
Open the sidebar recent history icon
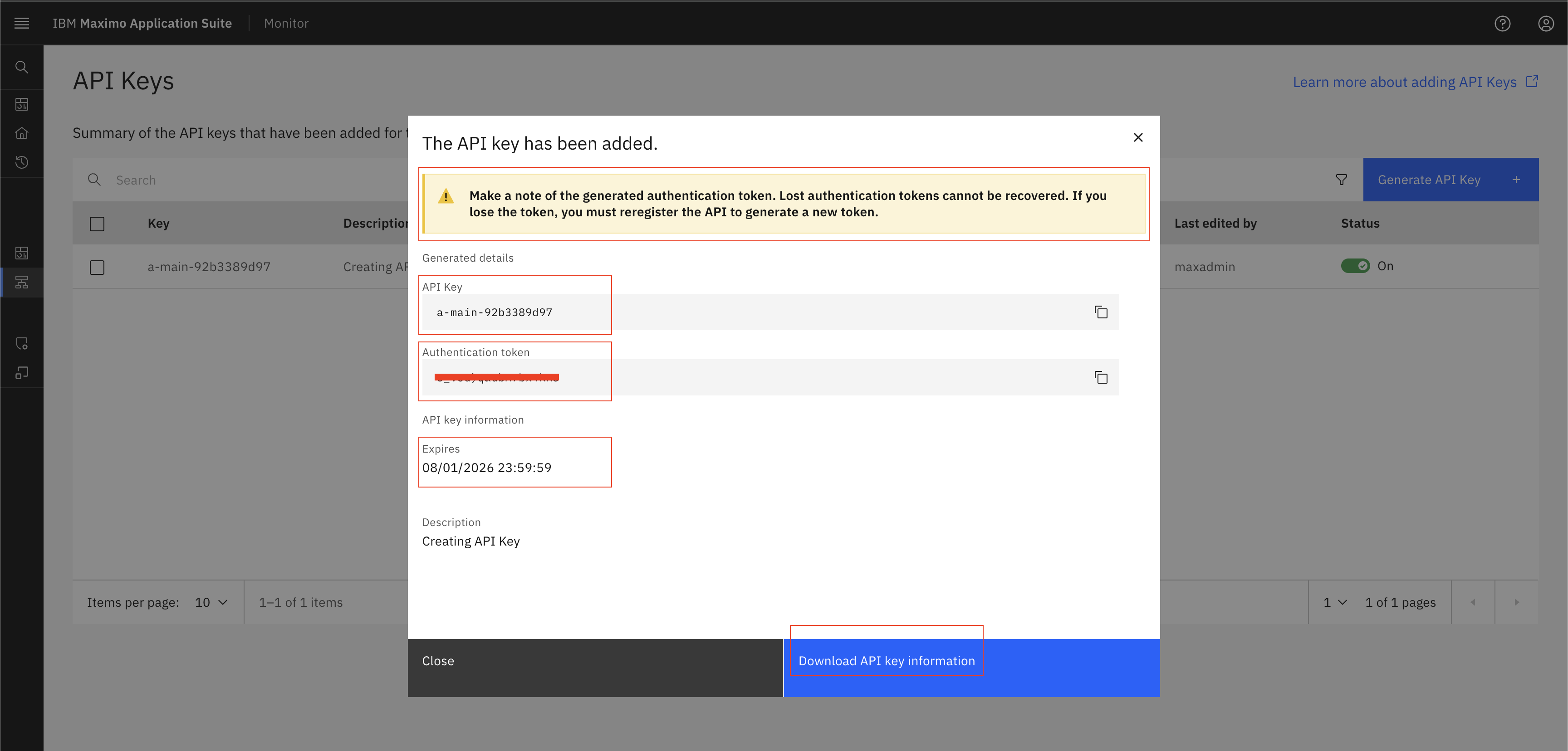[22, 162]
